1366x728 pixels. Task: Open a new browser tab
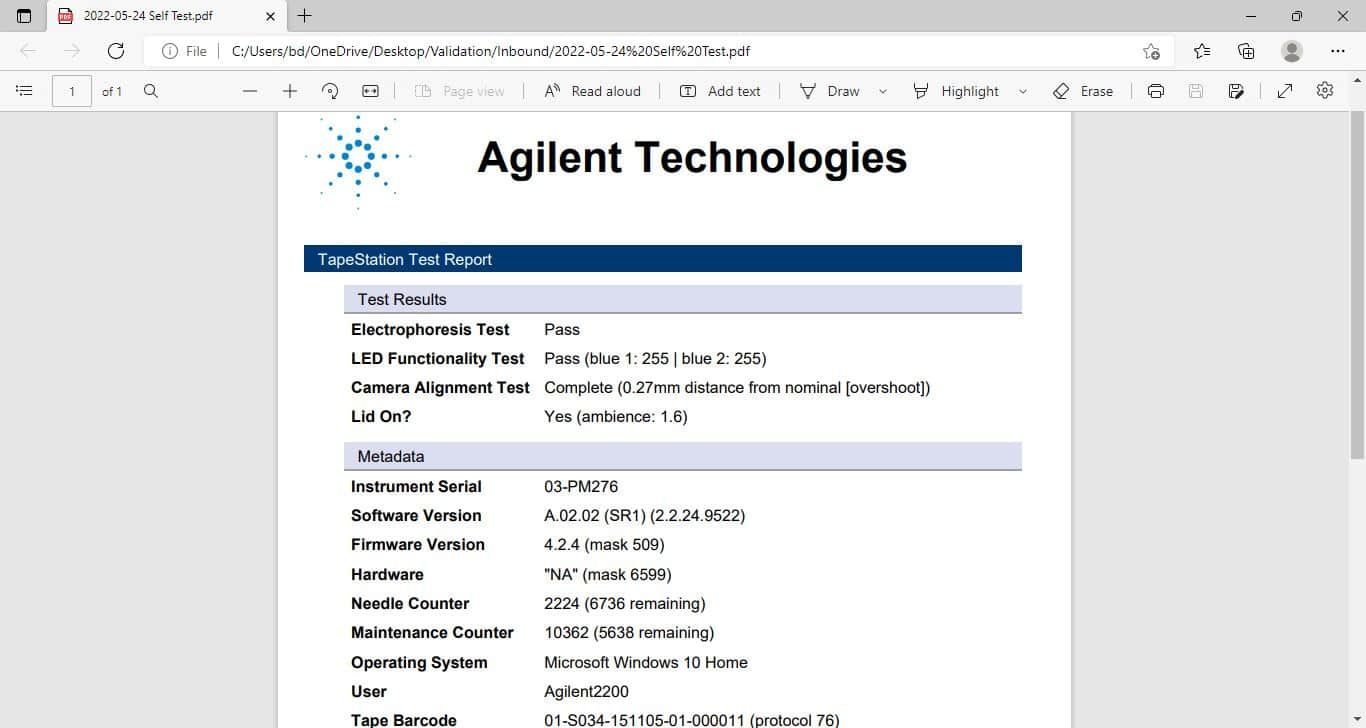tap(305, 15)
